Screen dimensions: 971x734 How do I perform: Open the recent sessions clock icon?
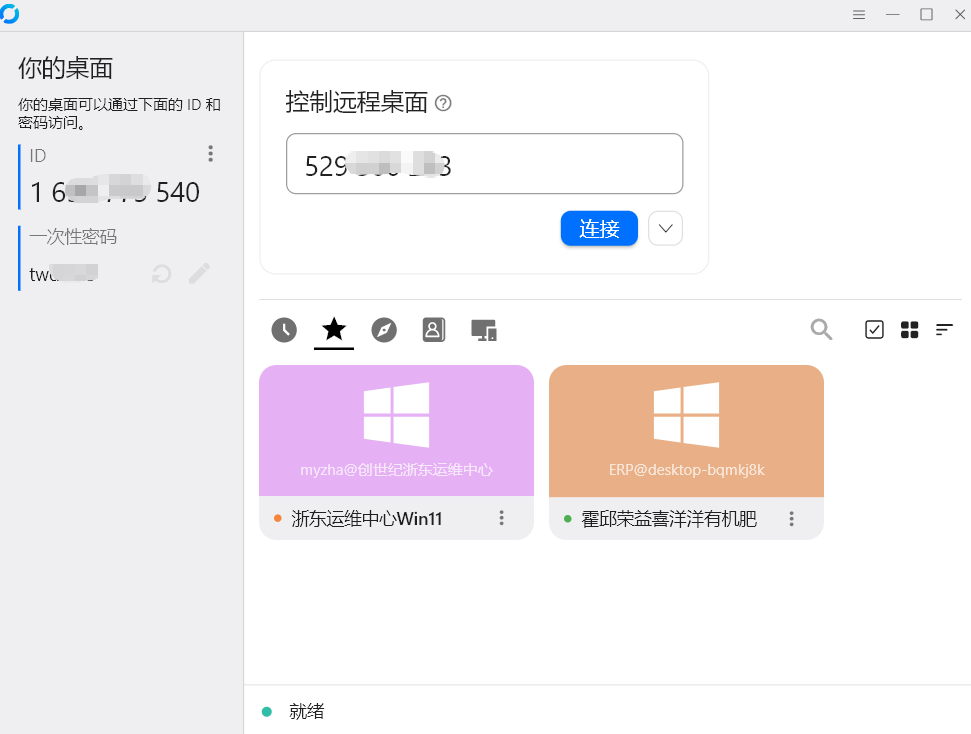tap(283, 330)
